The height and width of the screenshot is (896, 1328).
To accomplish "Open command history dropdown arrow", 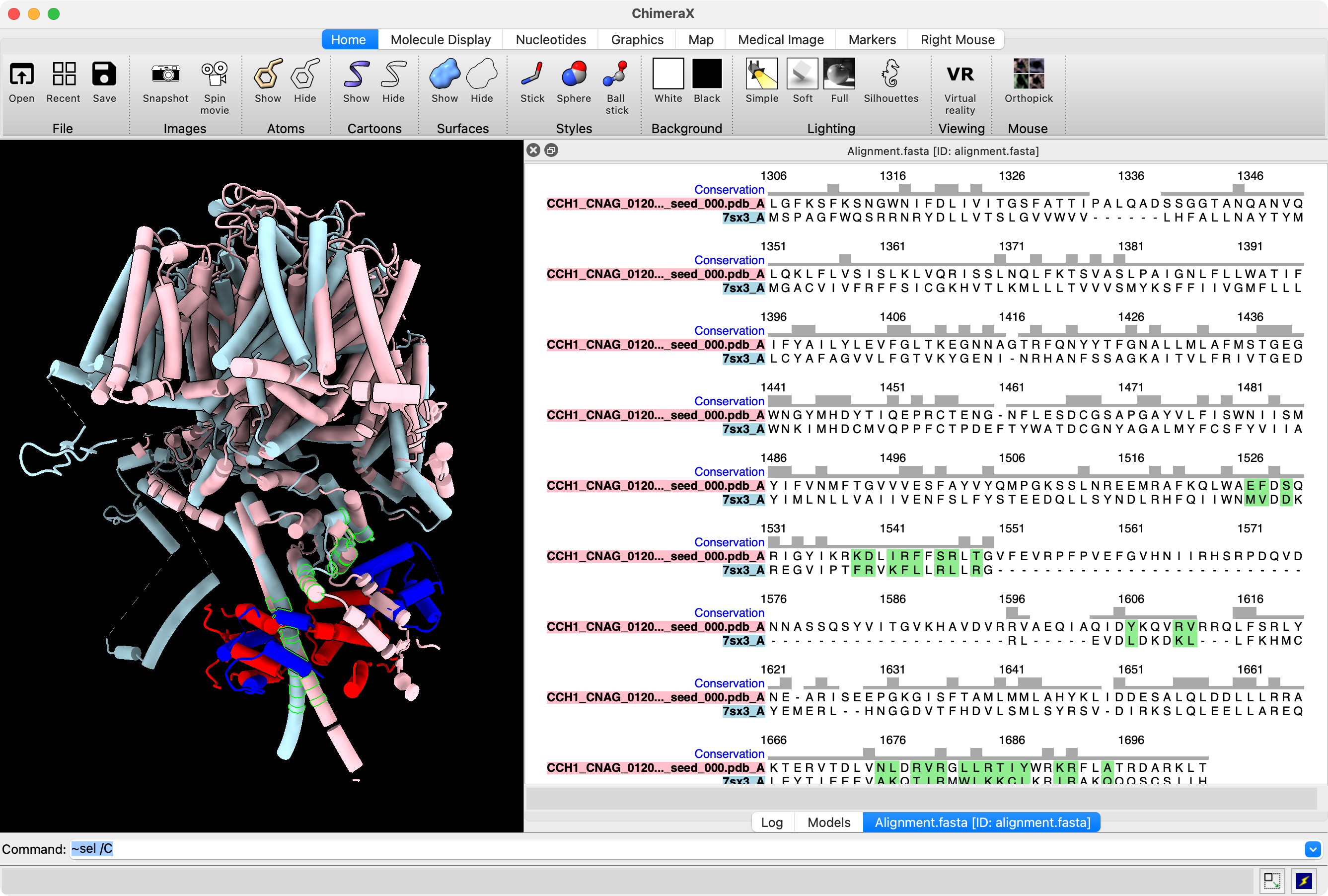I will [x=1313, y=849].
